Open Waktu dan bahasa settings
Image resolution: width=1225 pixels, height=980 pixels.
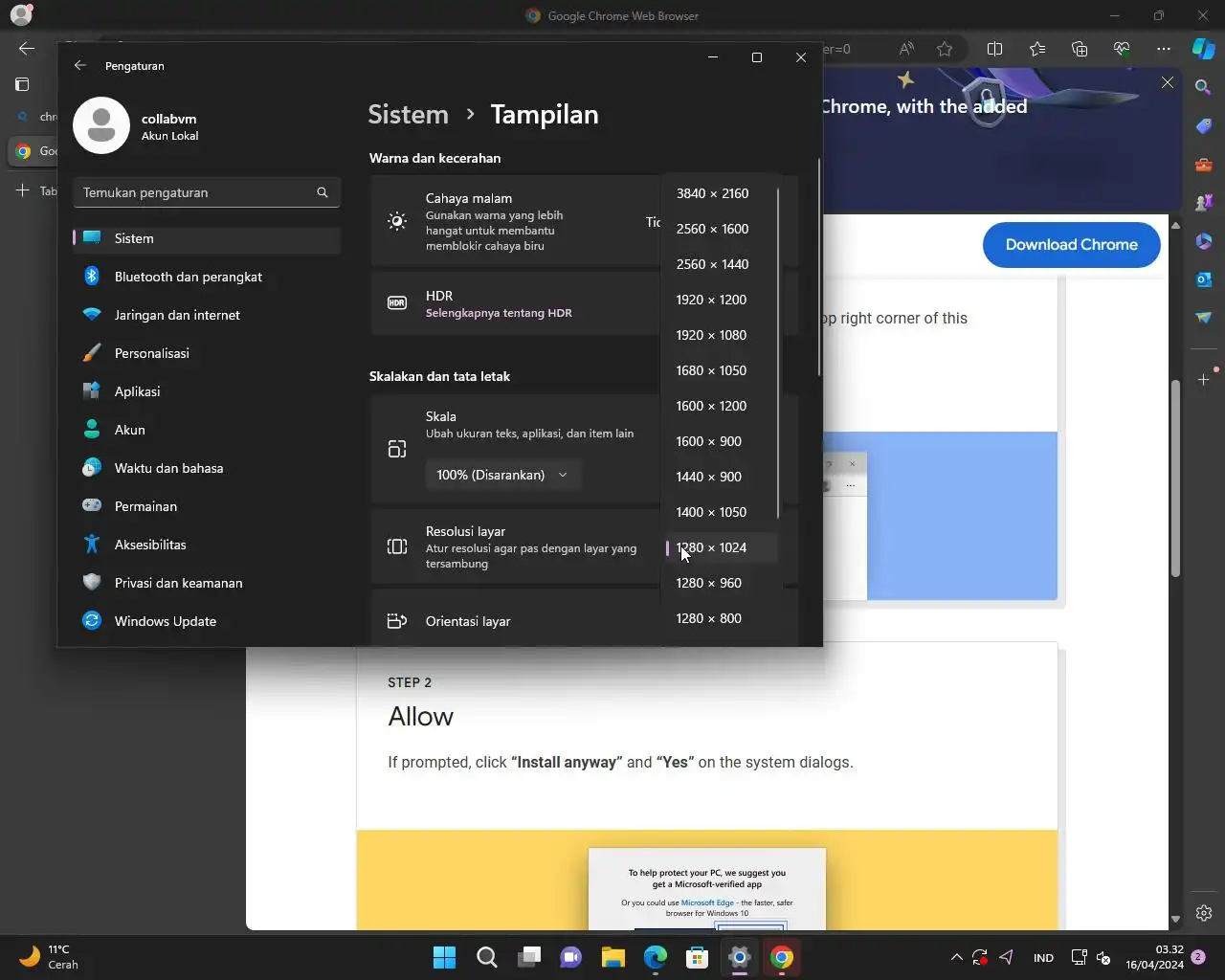[207, 468]
